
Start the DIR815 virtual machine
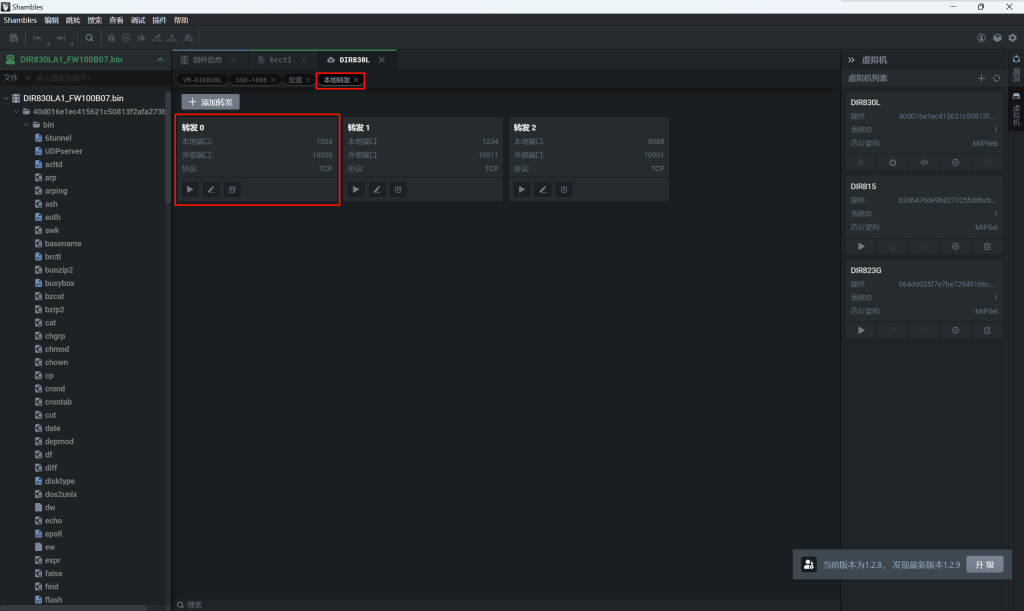coord(861,246)
